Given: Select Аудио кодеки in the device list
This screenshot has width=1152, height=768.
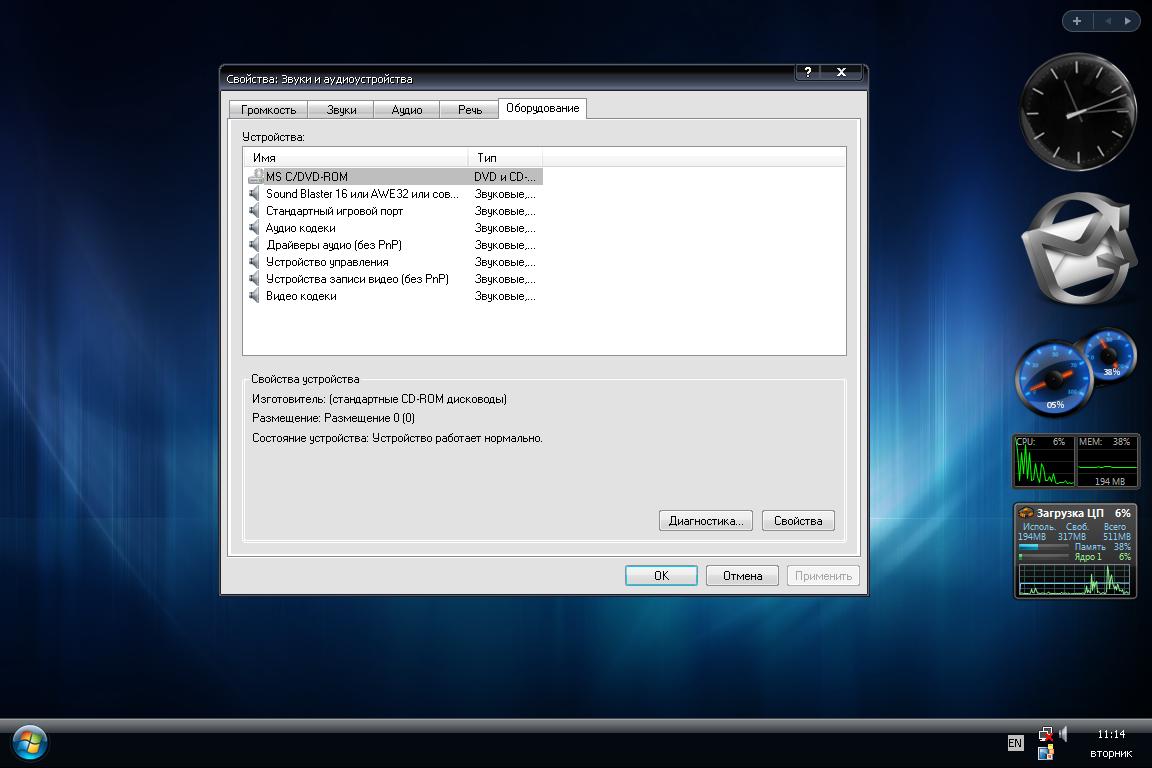Looking at the screenshot, I should (x=300, y=228).
